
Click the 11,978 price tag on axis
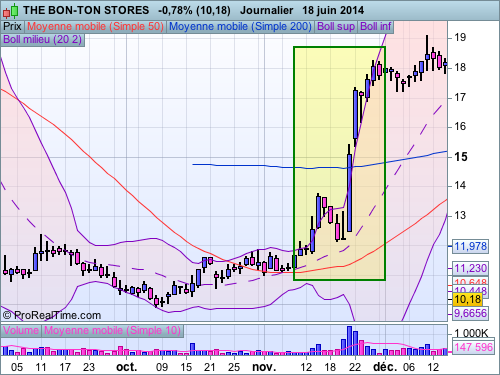pos(470,246)
